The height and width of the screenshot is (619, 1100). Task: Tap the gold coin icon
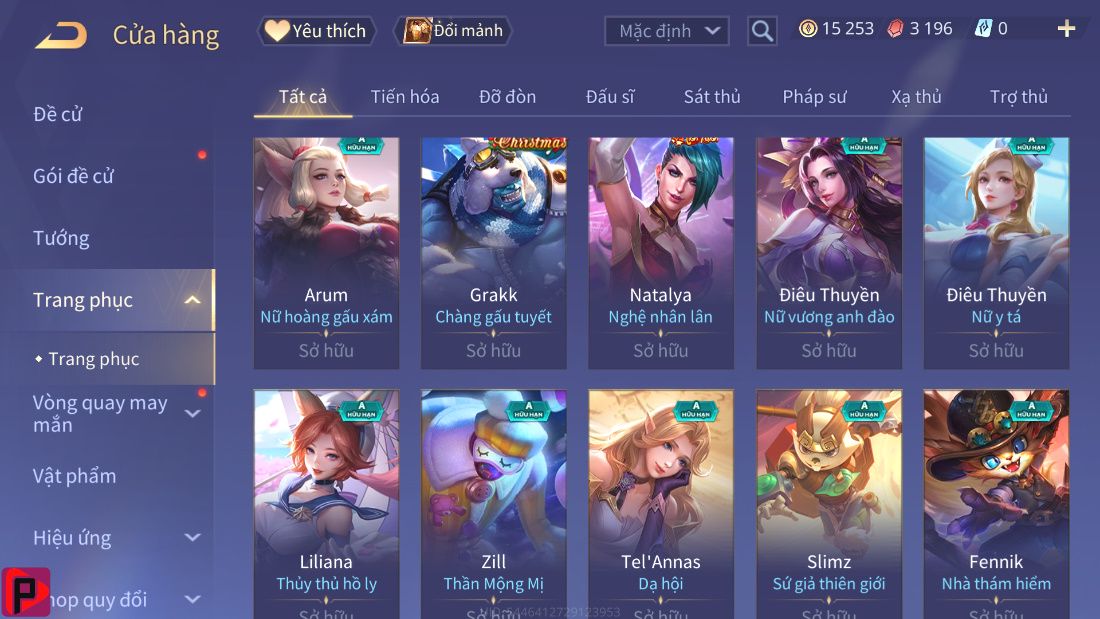pyautogui.click(x=808, y=29)
